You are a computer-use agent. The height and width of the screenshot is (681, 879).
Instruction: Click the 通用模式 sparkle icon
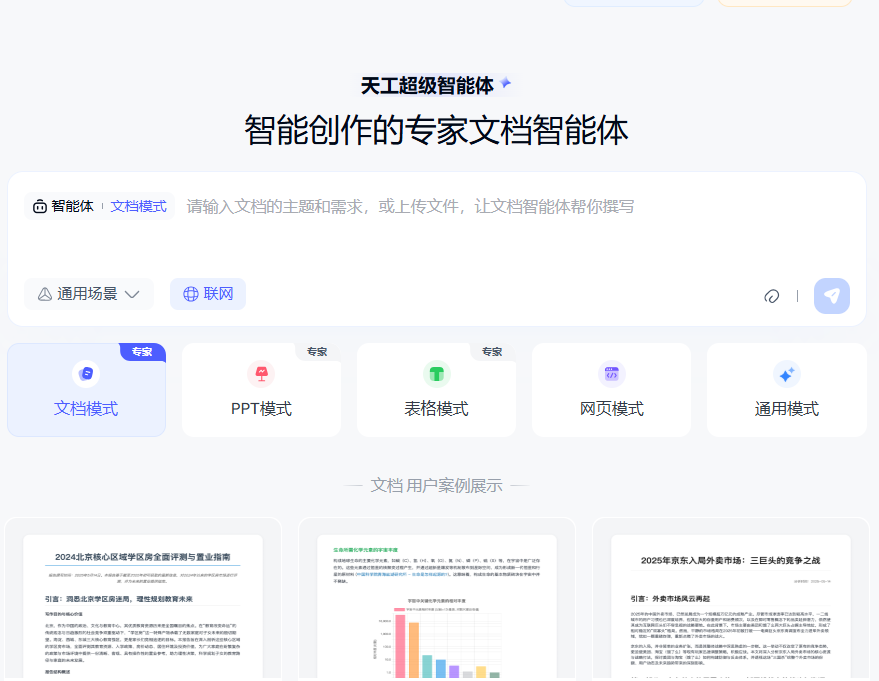pyautogui.click(x=787, y=374)
